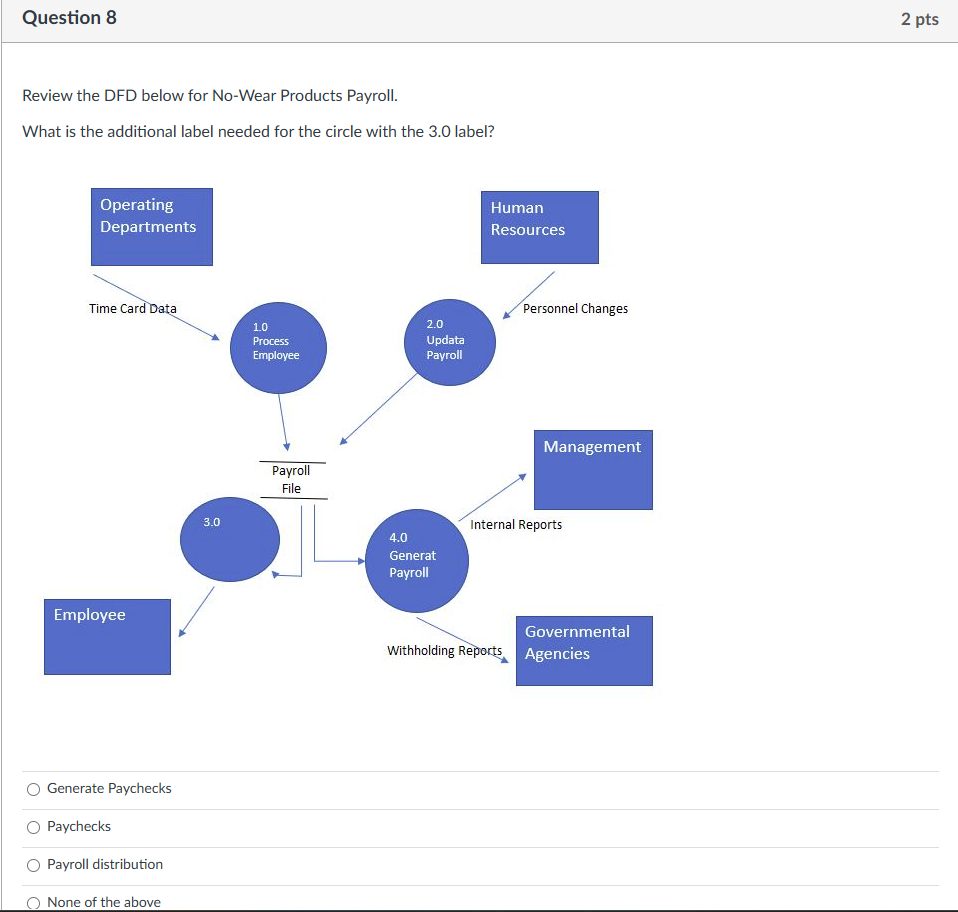Click the Management entity box
The width and height of the screenshot is (958, 912).
[593, 470]
